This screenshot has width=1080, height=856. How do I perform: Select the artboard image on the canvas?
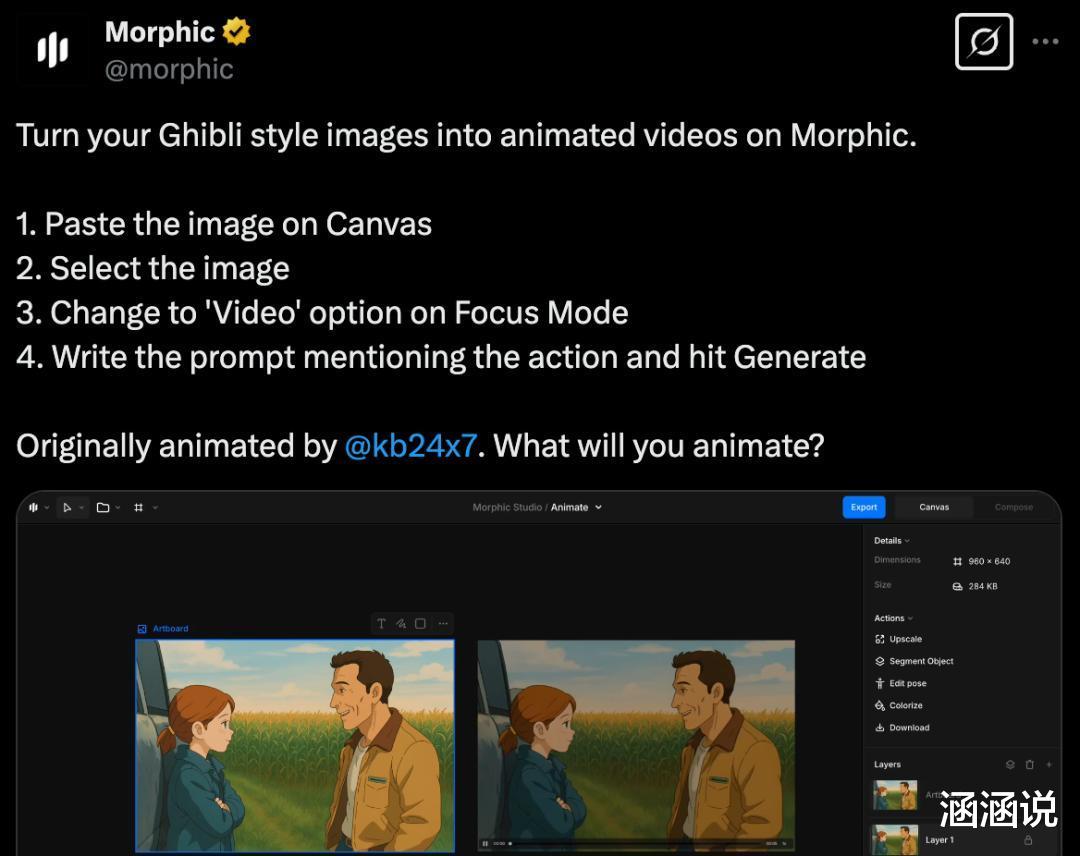295,746
